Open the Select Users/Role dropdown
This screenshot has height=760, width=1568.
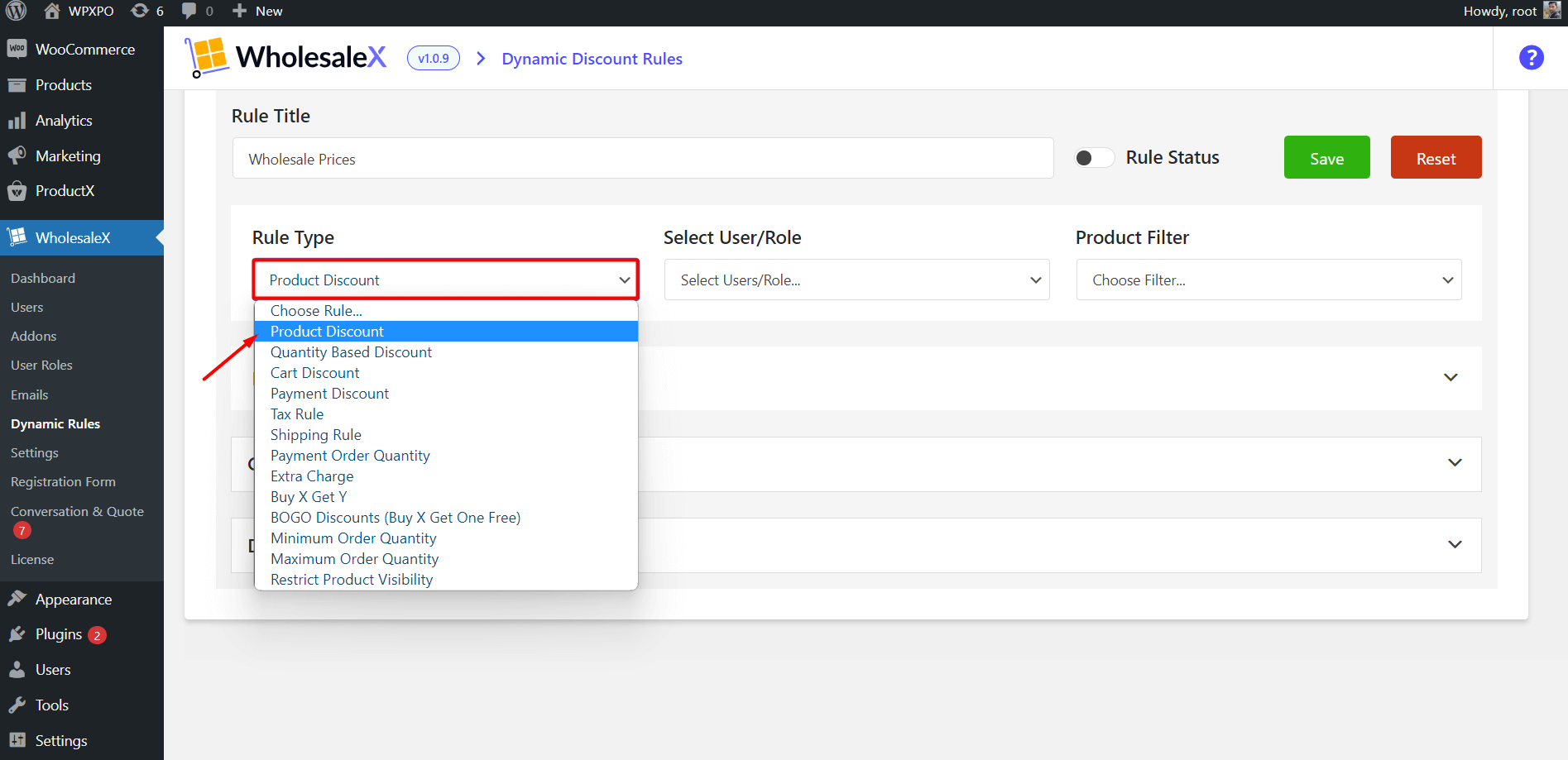pos(856,280)
